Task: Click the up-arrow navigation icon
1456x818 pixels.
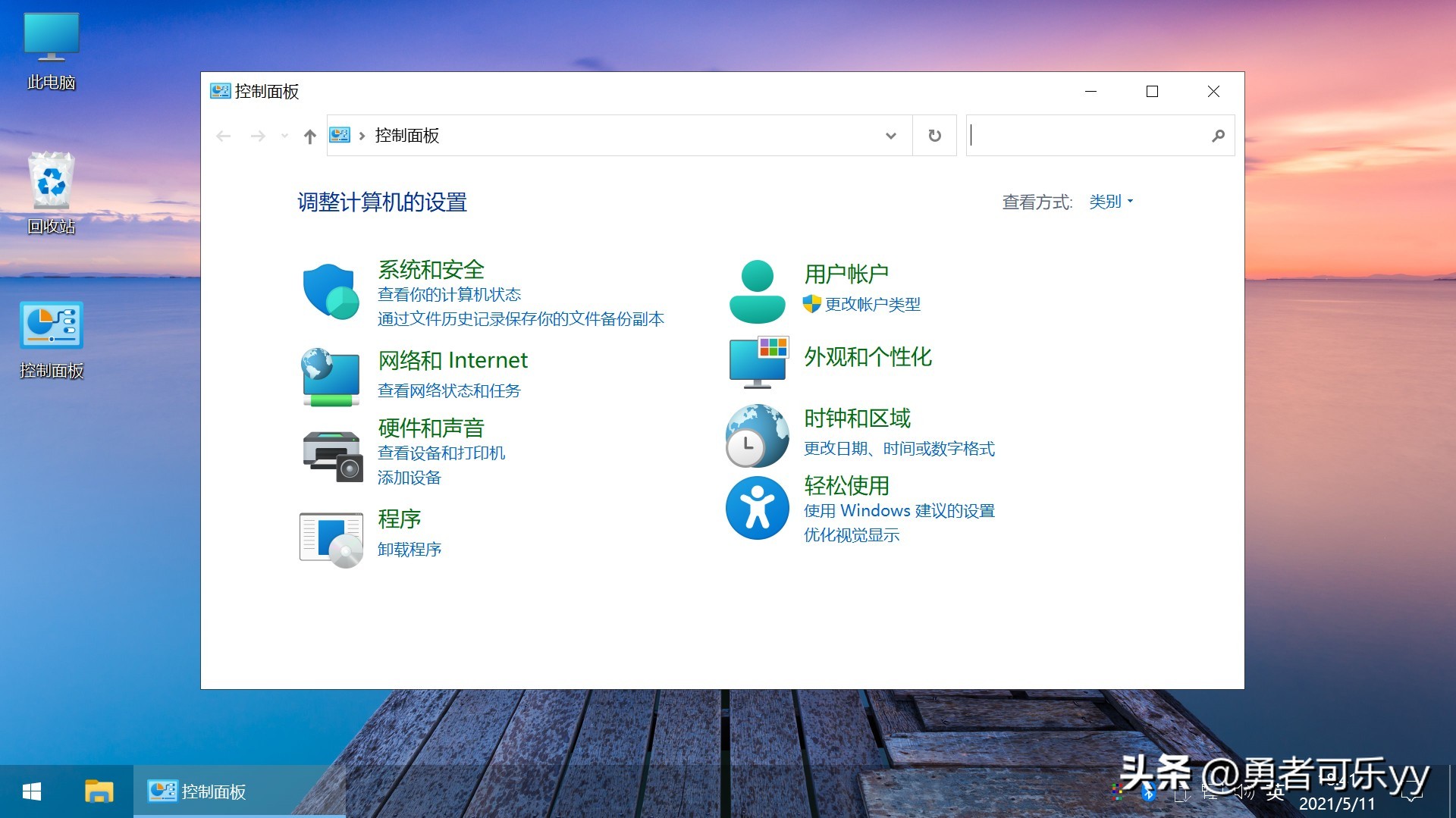Action: tap(309, 135)
